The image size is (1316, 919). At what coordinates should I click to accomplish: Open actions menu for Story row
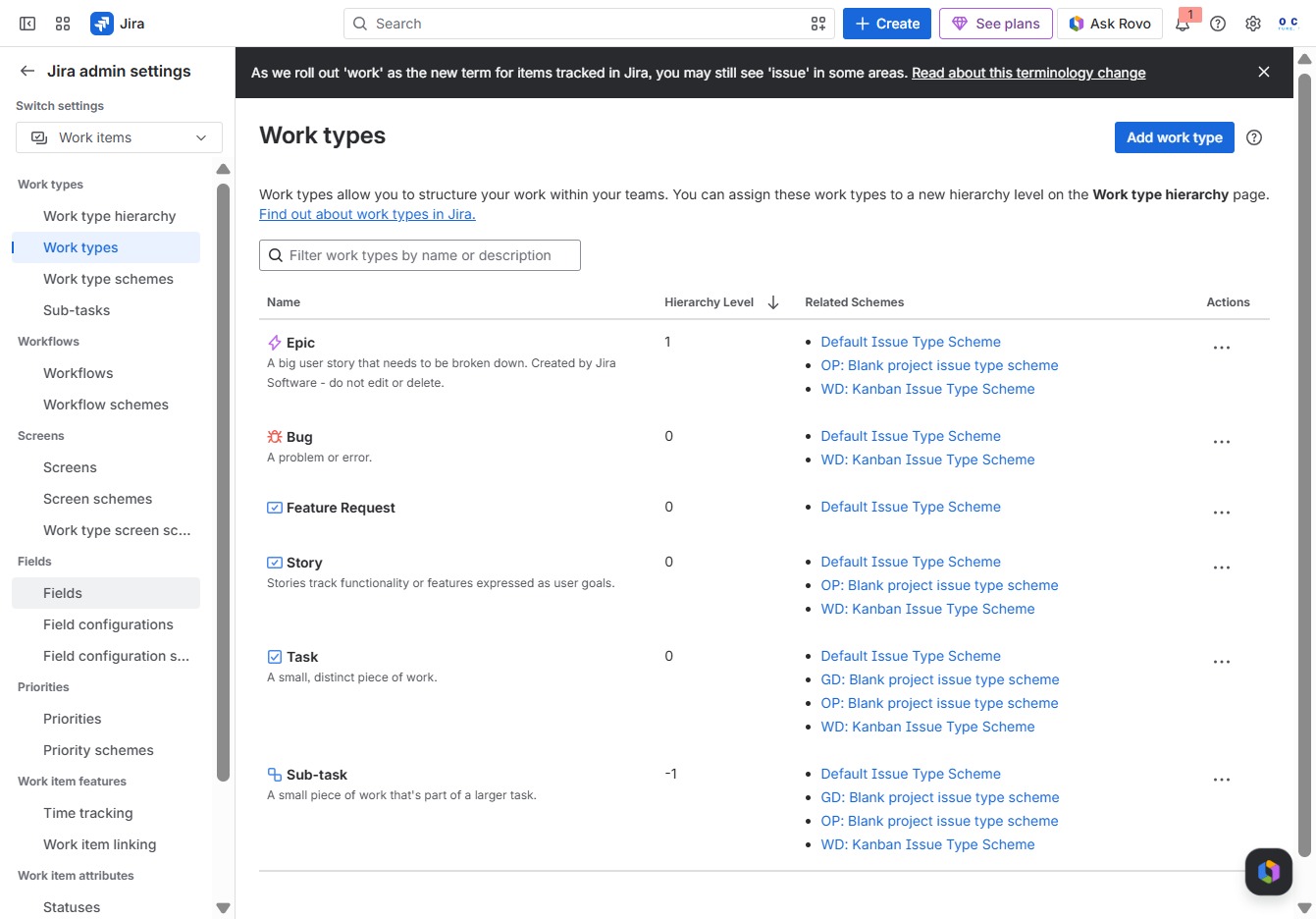pyautogui.click(x=1222, y=568)
